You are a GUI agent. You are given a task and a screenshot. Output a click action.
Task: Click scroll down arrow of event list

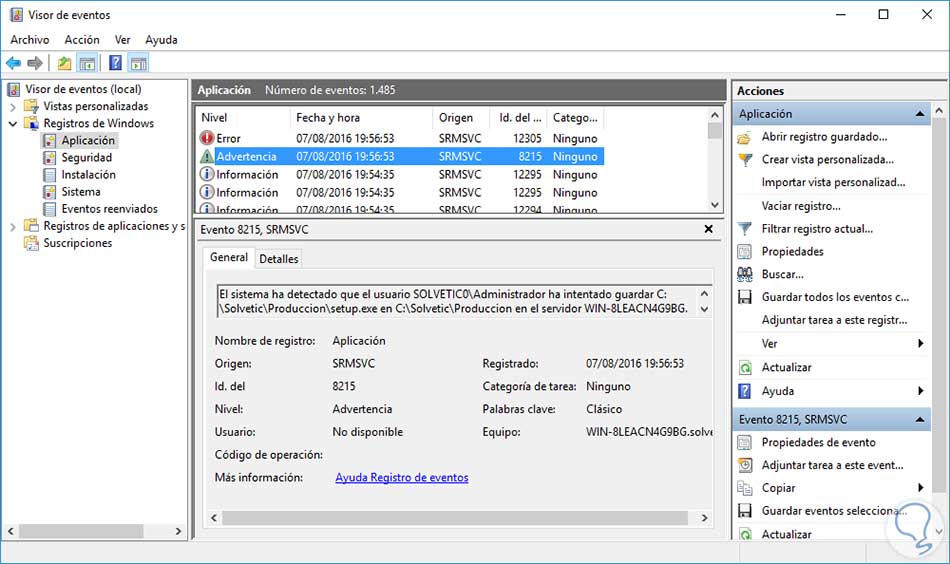point(715,205)
